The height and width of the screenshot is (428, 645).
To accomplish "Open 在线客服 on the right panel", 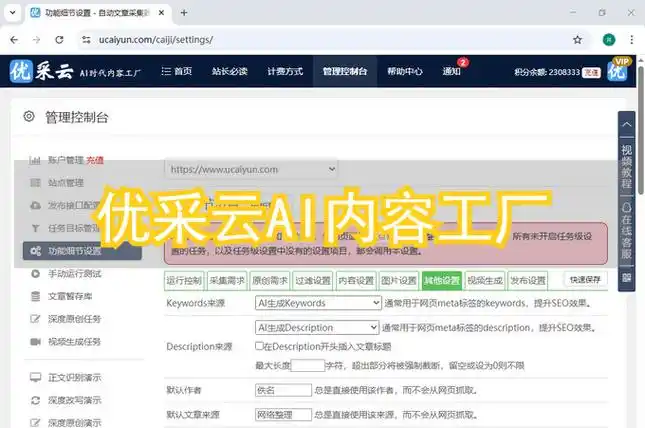I will (x=626, y=231).
